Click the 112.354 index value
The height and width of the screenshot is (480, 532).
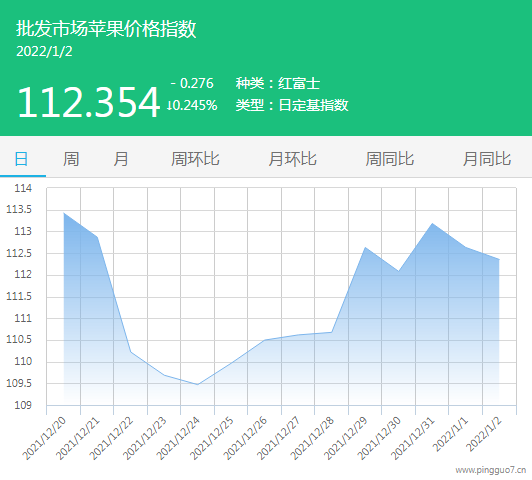[x=88, y=102]
